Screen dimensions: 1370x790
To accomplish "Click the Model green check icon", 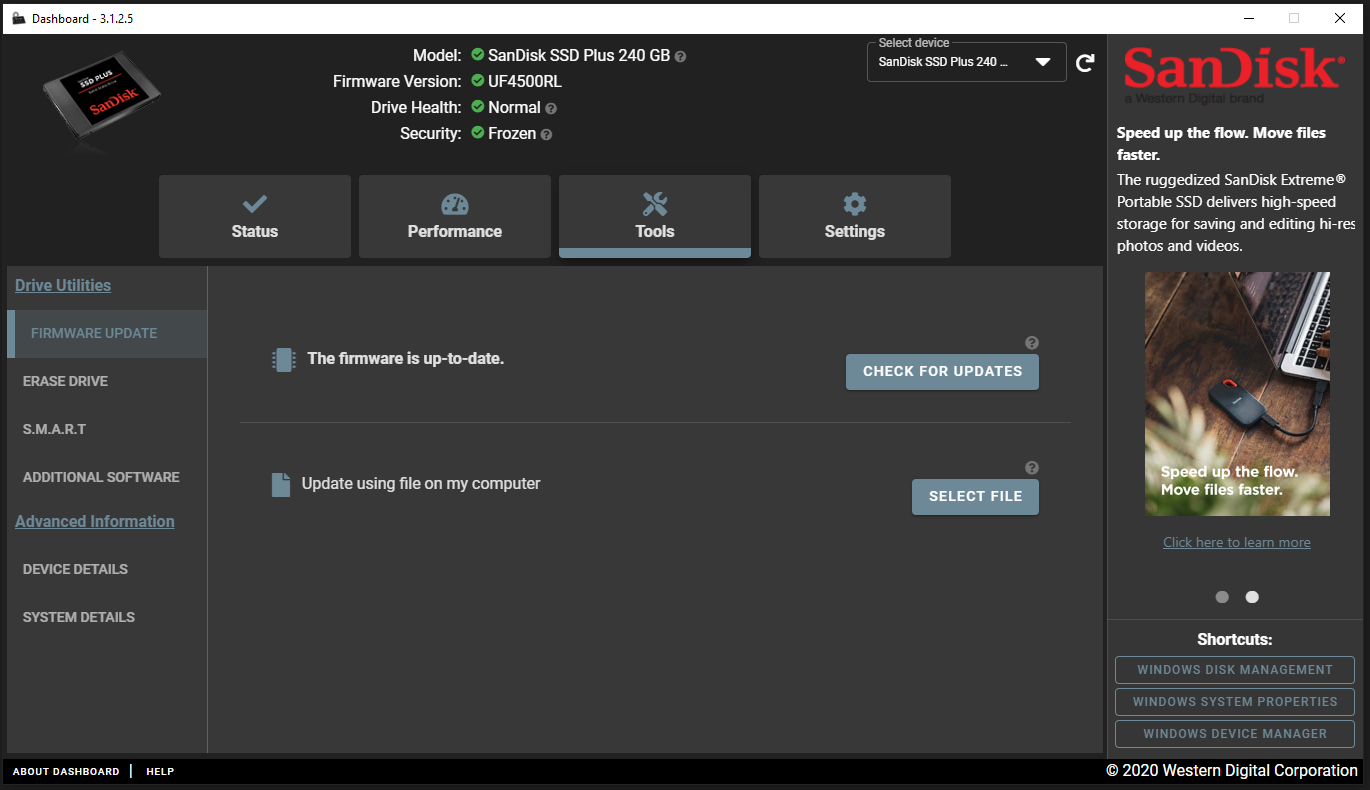I will (478, 55).
